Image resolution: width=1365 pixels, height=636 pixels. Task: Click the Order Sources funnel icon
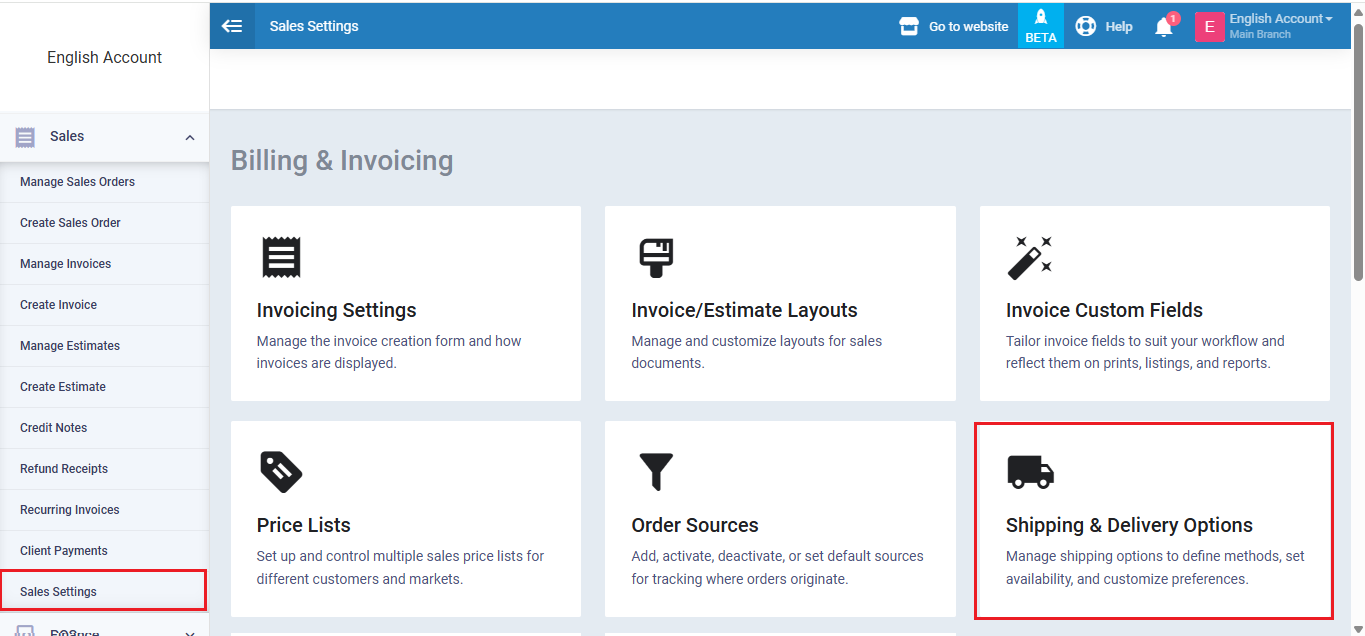pos(656,471)
